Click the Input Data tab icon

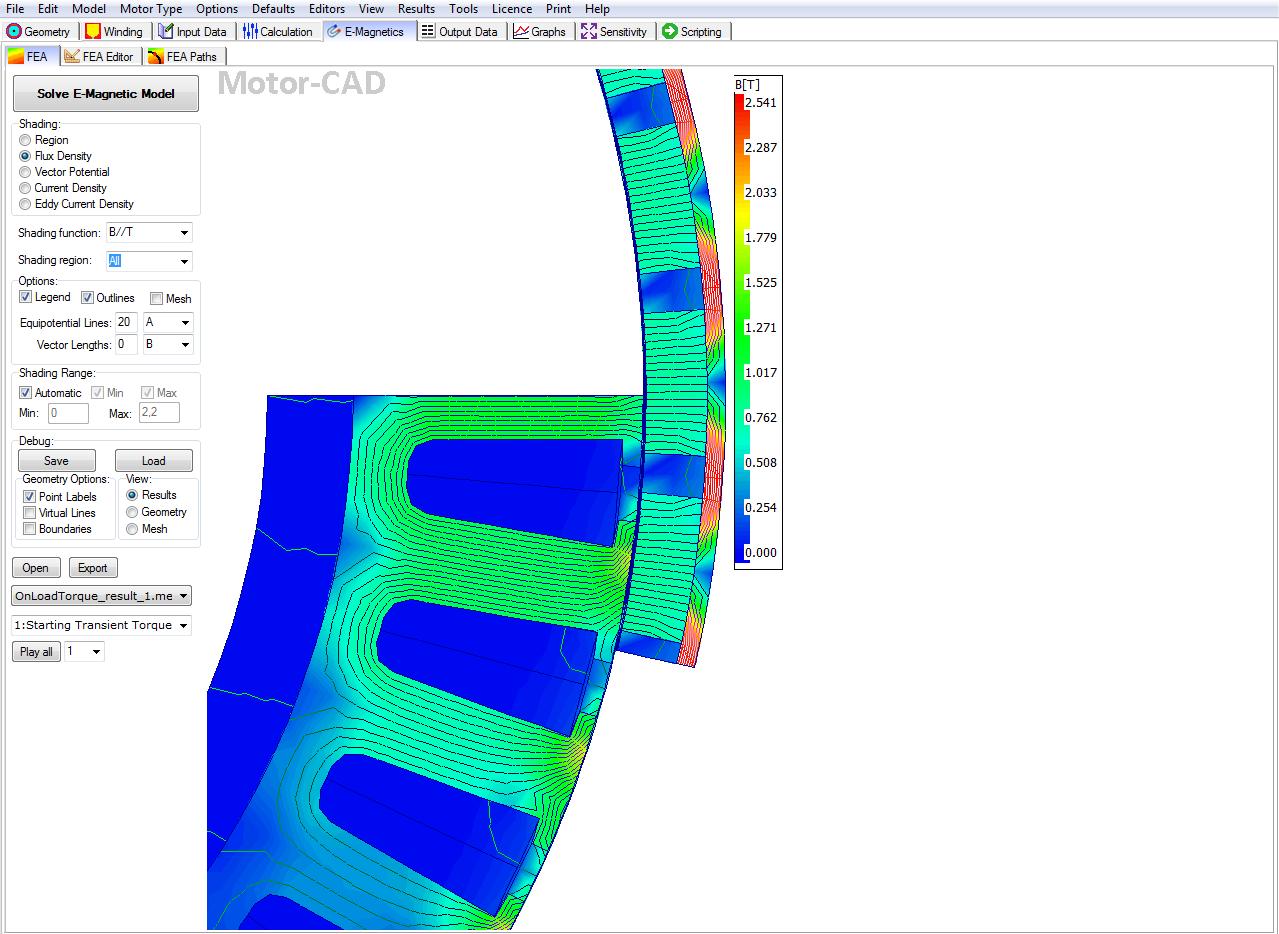pos(166,32)
